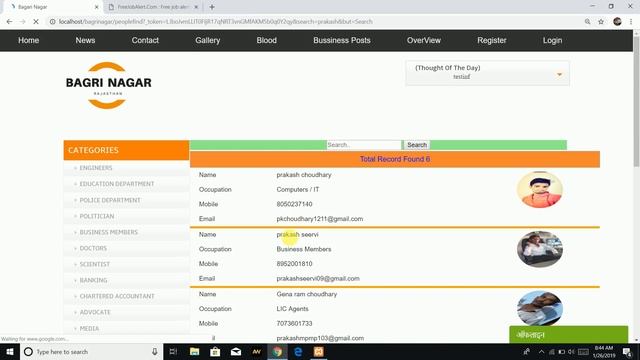Select the Scientist category

[95, 264]
